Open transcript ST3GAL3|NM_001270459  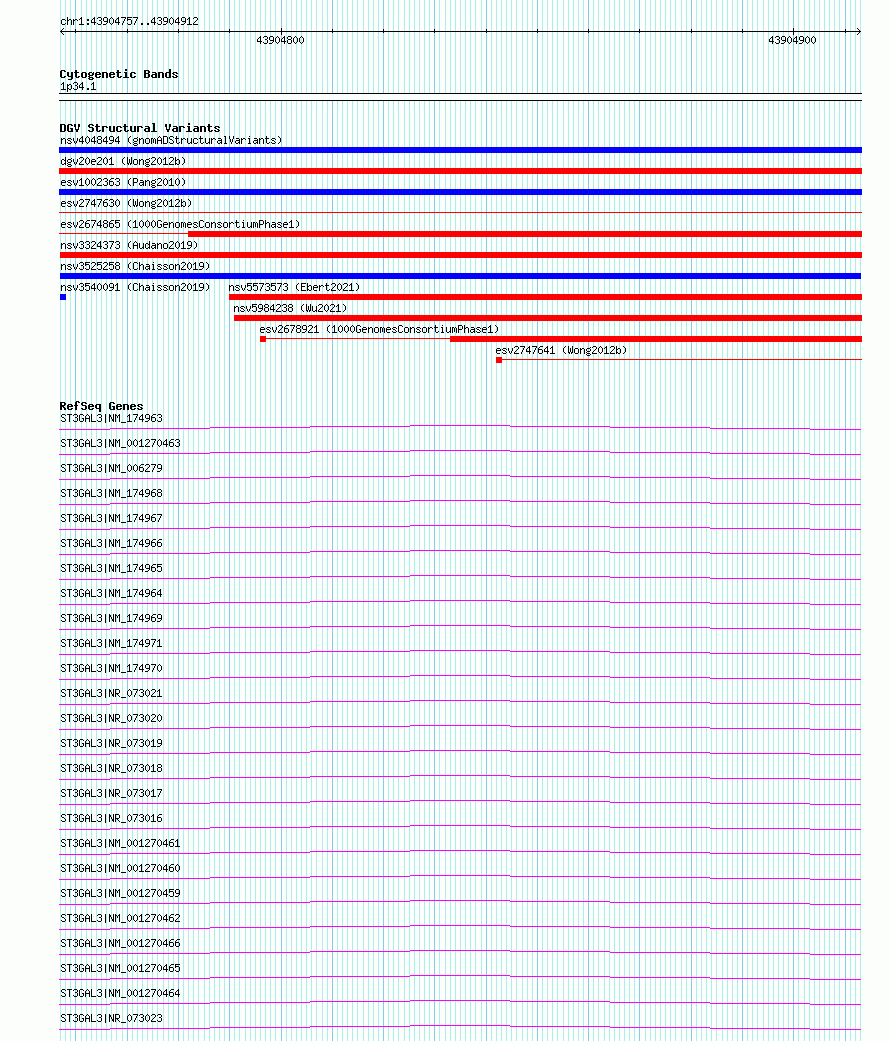(x=120, y=894)
